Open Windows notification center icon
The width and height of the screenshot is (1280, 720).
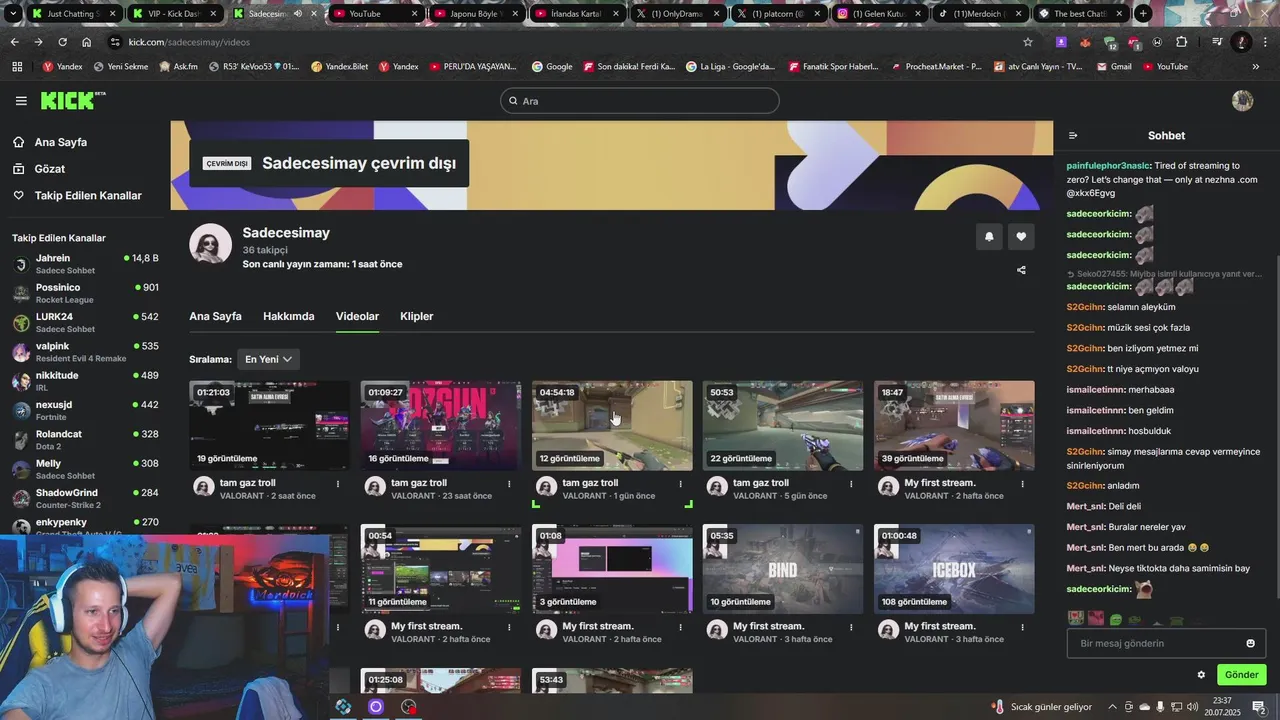(x=1259, y=706)
